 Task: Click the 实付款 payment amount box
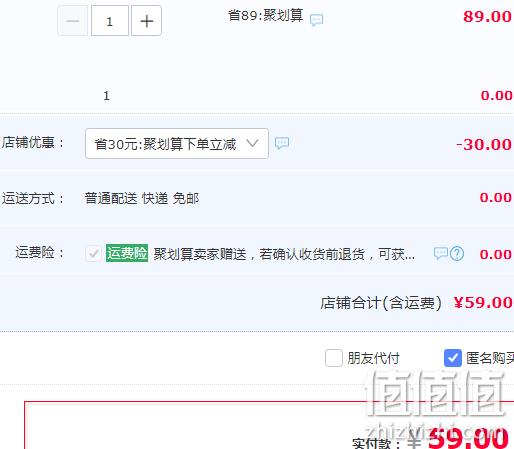269,425
